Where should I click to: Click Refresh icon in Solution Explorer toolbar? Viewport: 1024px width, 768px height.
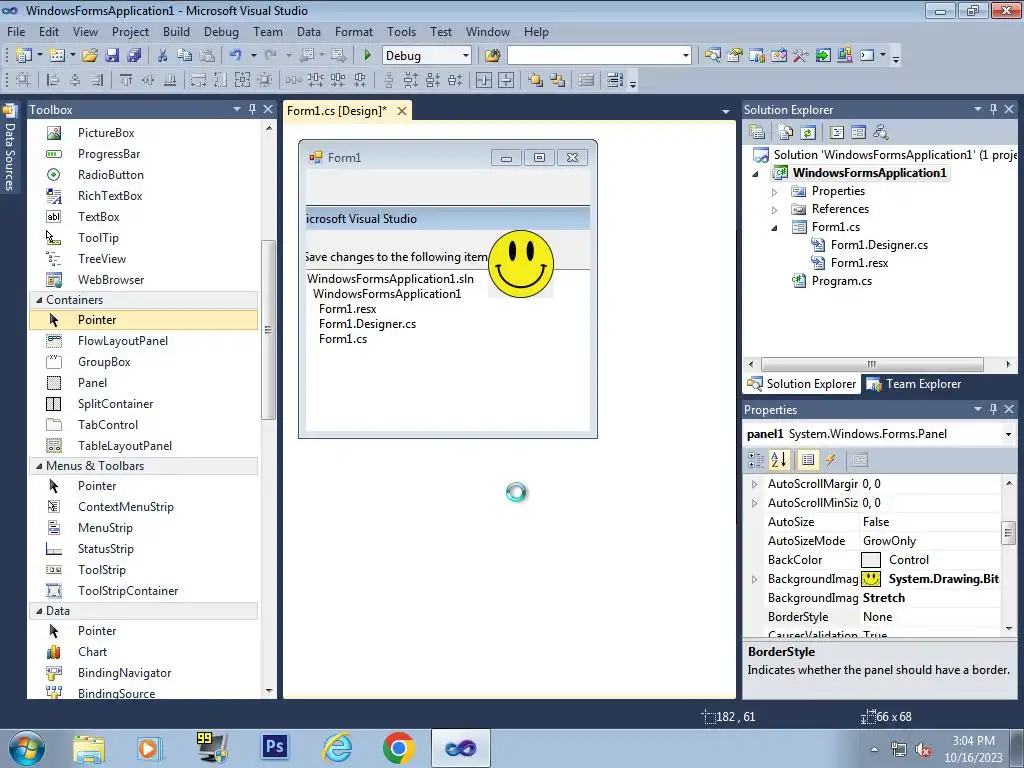coord(808,133)
